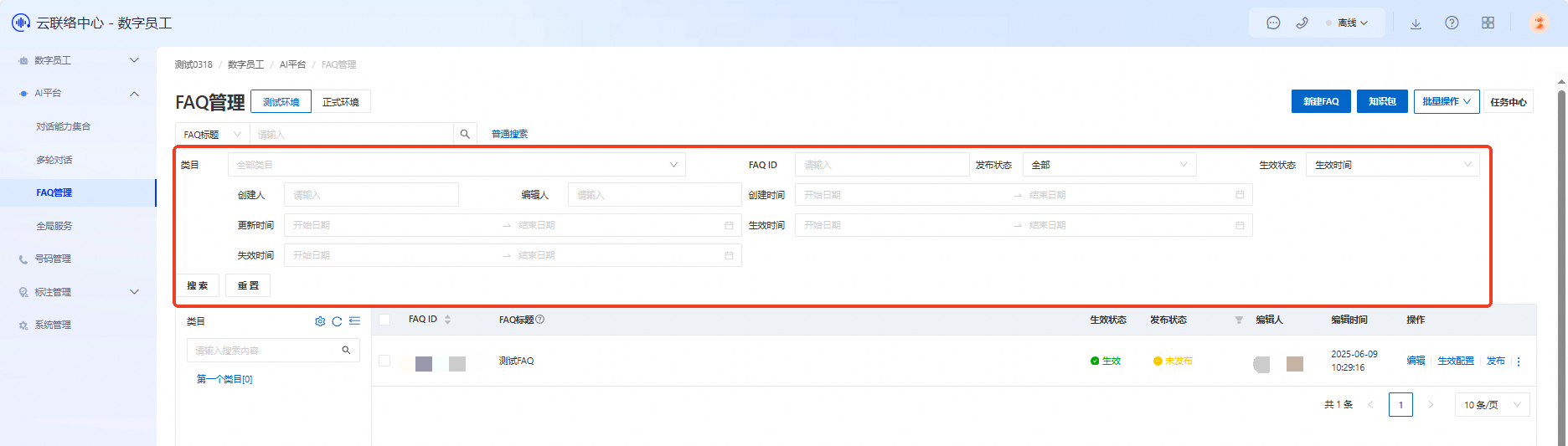Click the 系统管理 gear icon in sidebar
Image resolution: width=1568 pixels, height=446 pixels.
click(23, 326)
